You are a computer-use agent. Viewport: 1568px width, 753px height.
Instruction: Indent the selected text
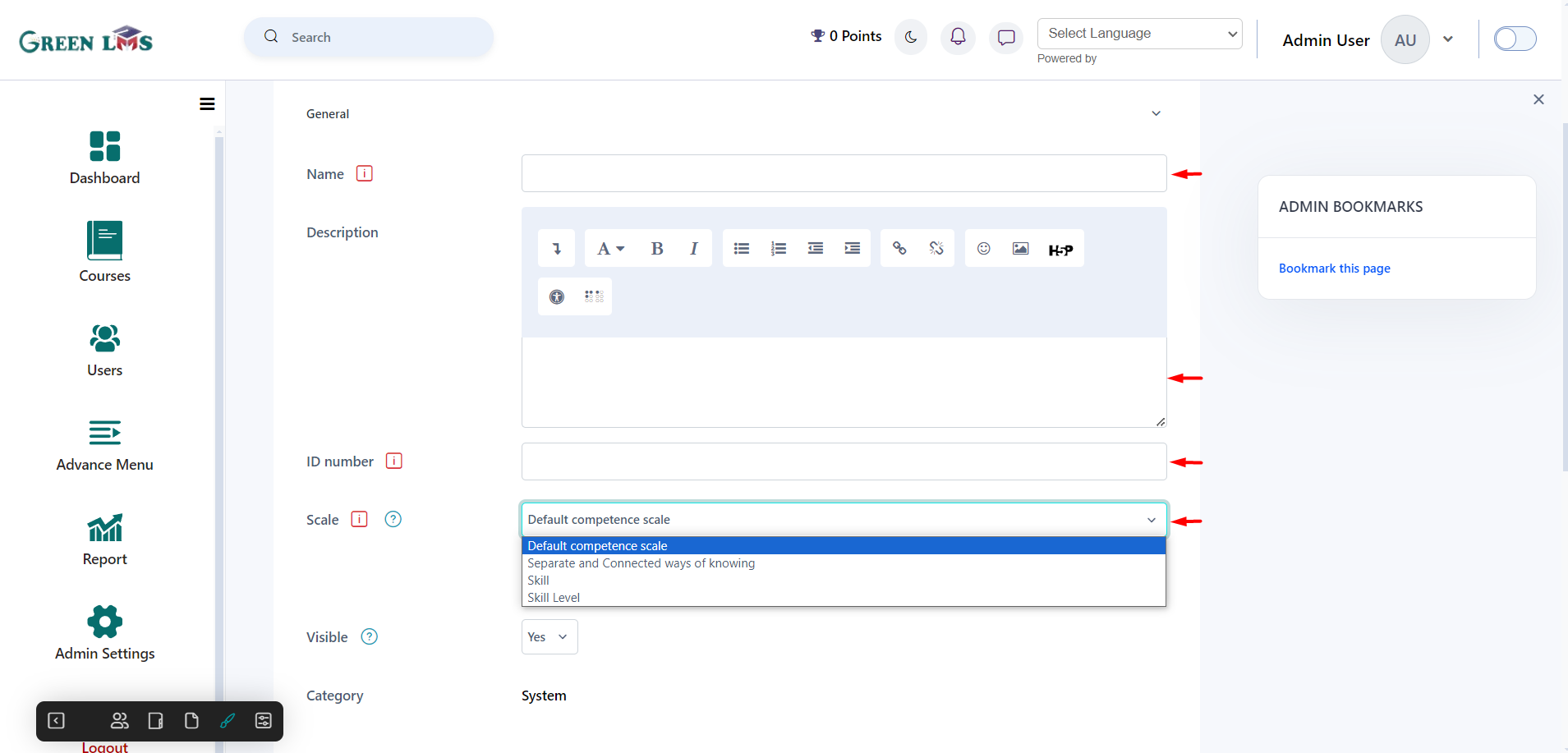(x=853, y=249)
